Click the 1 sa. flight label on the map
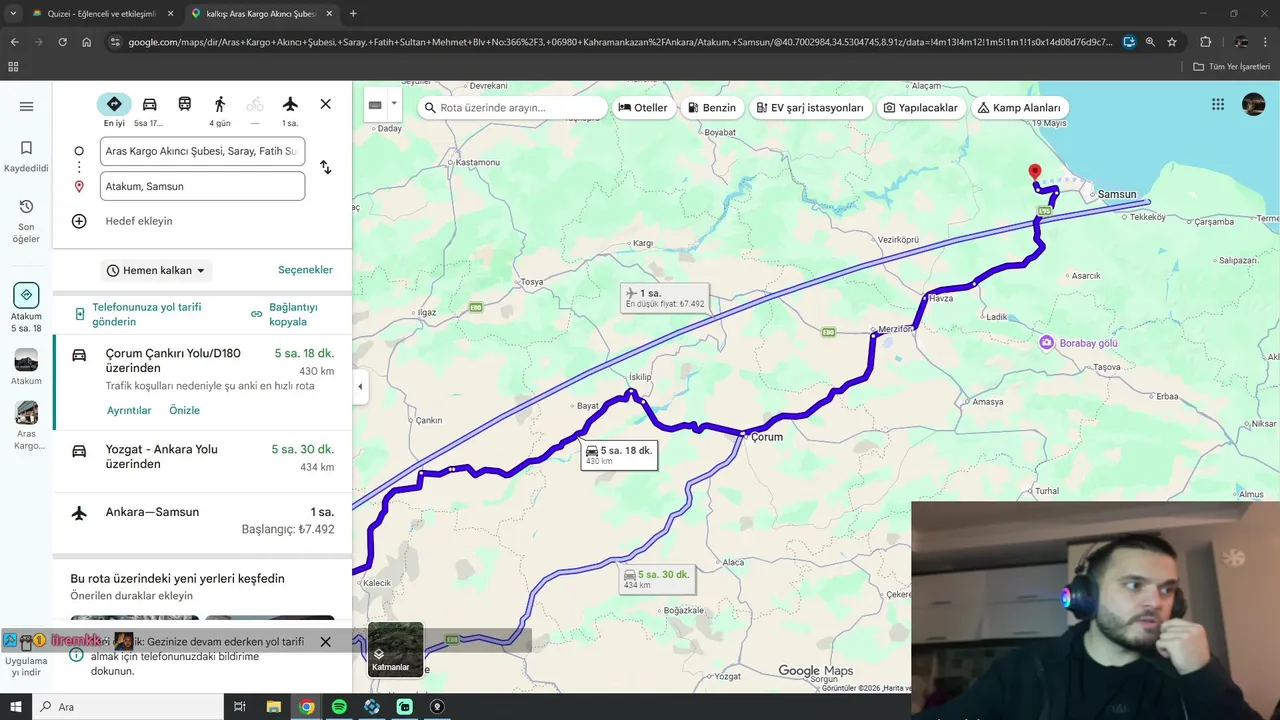 click(665, 297)
